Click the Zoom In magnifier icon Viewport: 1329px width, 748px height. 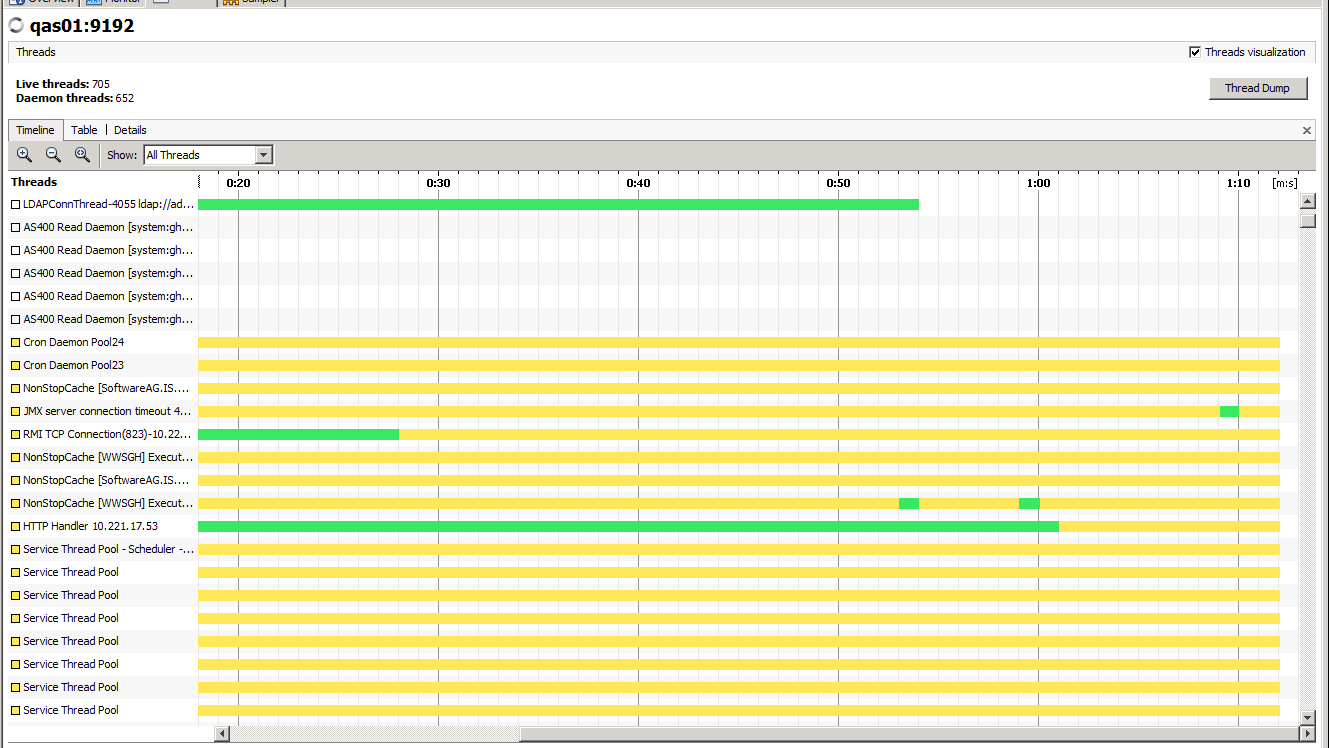24,154
